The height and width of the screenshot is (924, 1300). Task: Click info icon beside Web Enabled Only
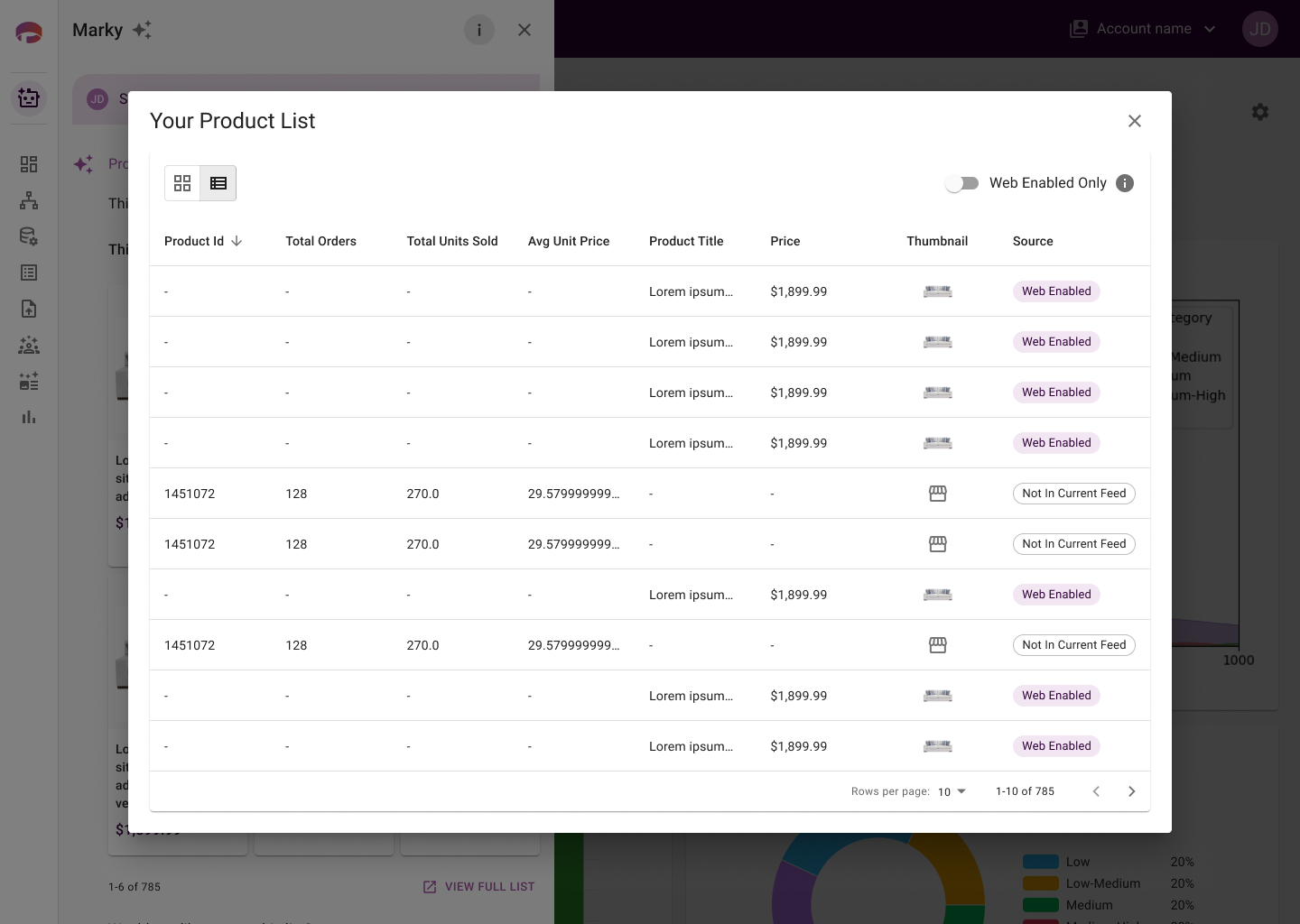1125,183
